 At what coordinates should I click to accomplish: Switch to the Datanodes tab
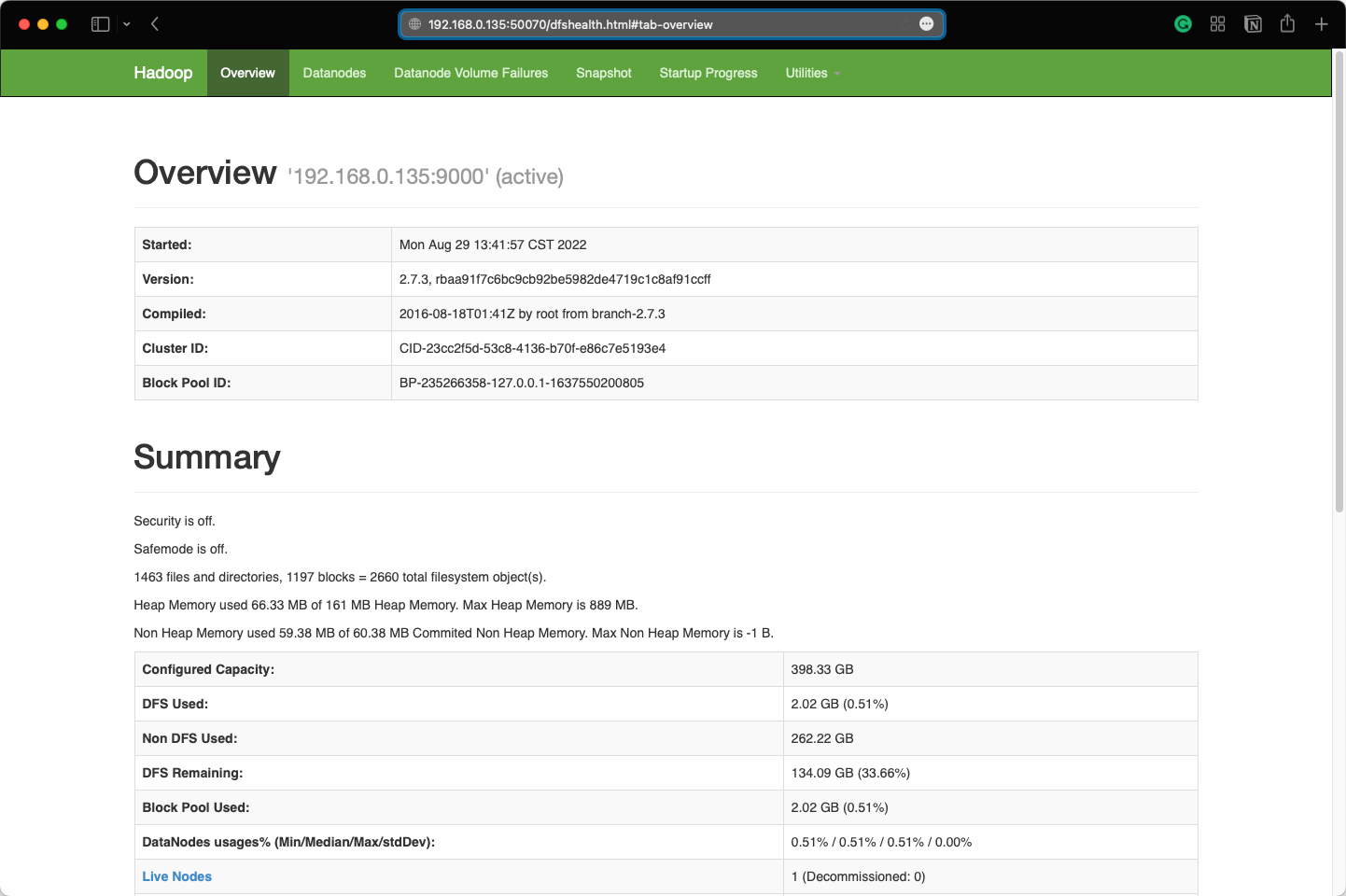(x=334, y=73)
